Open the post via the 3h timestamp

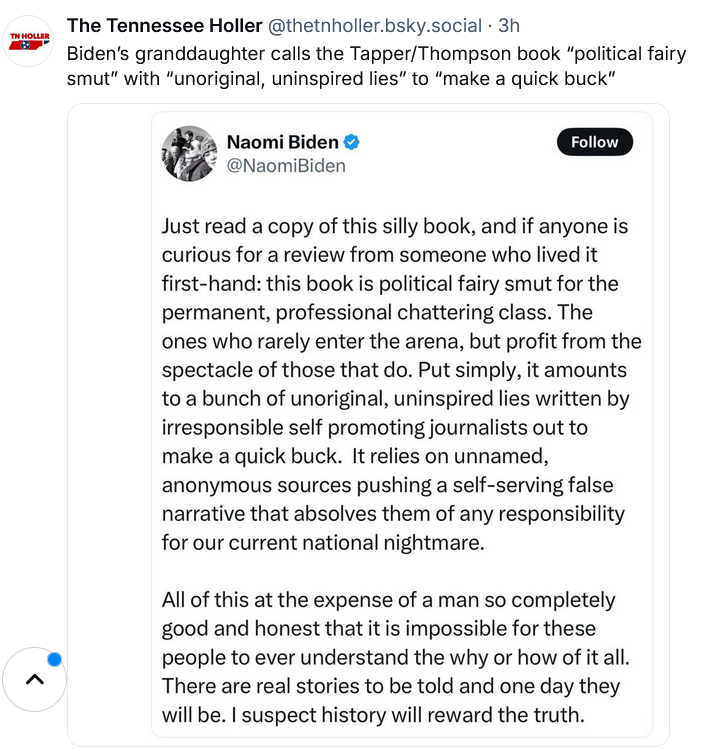(x=509, y=25)
